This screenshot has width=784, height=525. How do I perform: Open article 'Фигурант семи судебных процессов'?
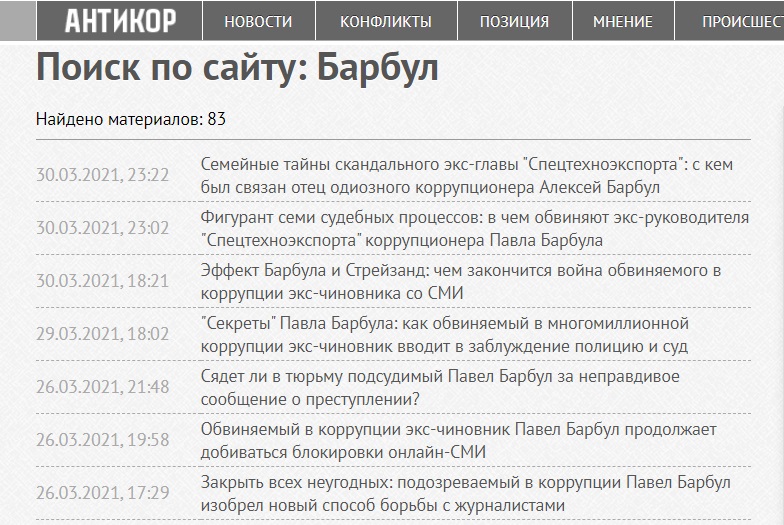click(474, 229)
